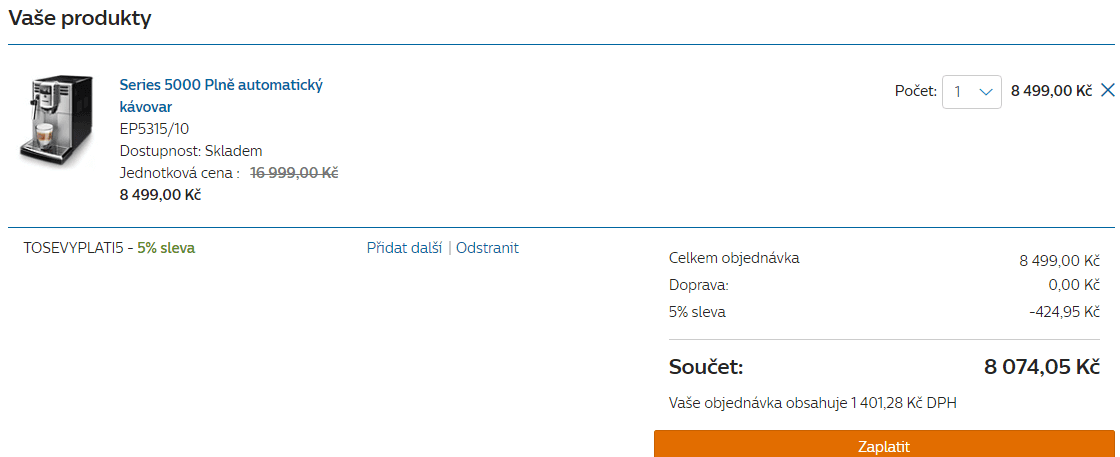
Task: Click the green 5% sleva coupon label
Action: [x=166, y=248]
